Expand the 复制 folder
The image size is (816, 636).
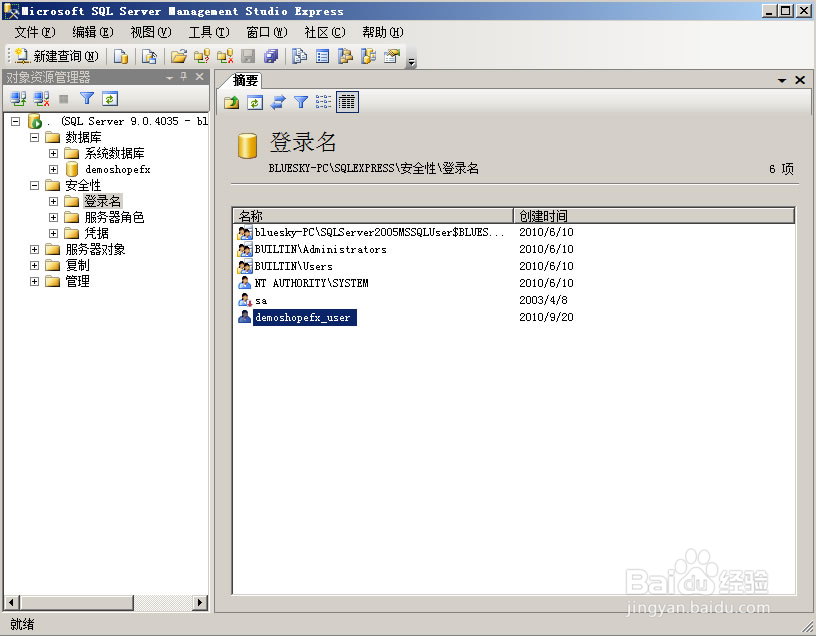point(34,265)
